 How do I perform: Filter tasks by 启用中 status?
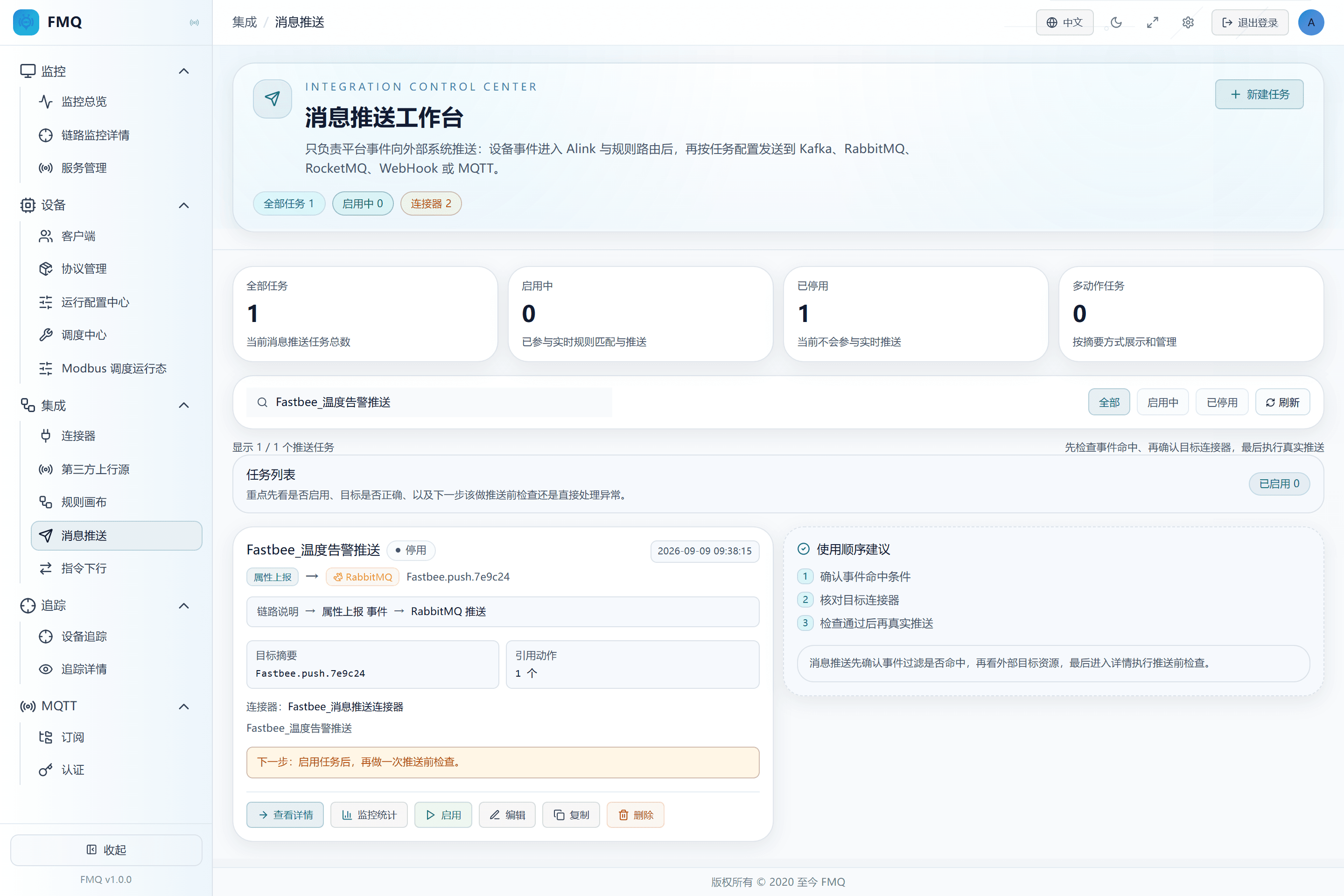[x=1162, y=402]
